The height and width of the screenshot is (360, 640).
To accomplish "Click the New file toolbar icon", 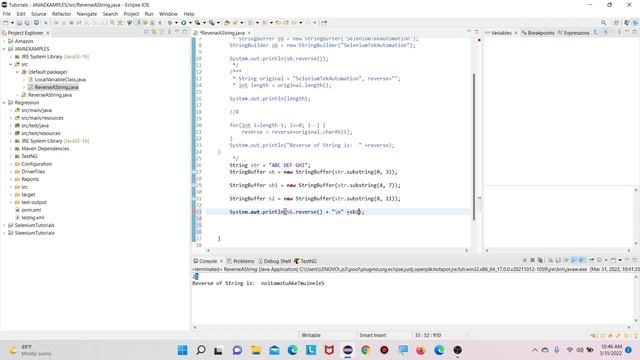I will click(5, 22).
